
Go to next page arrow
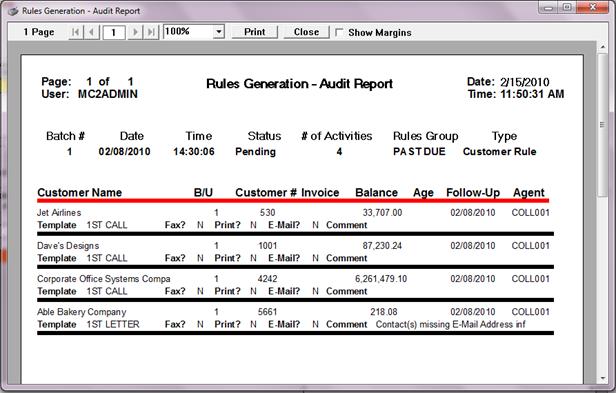pos(135,32)
